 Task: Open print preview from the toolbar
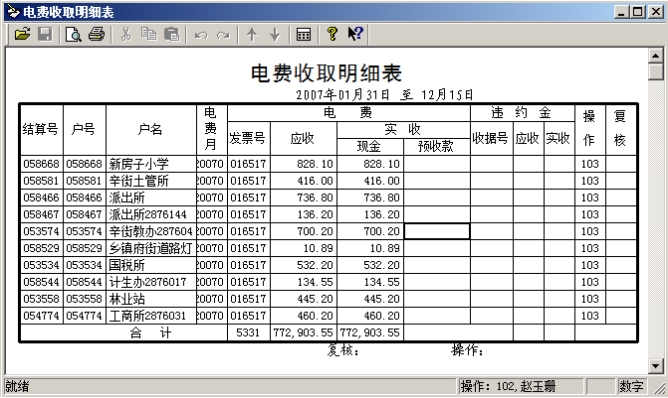pos(73,34)
